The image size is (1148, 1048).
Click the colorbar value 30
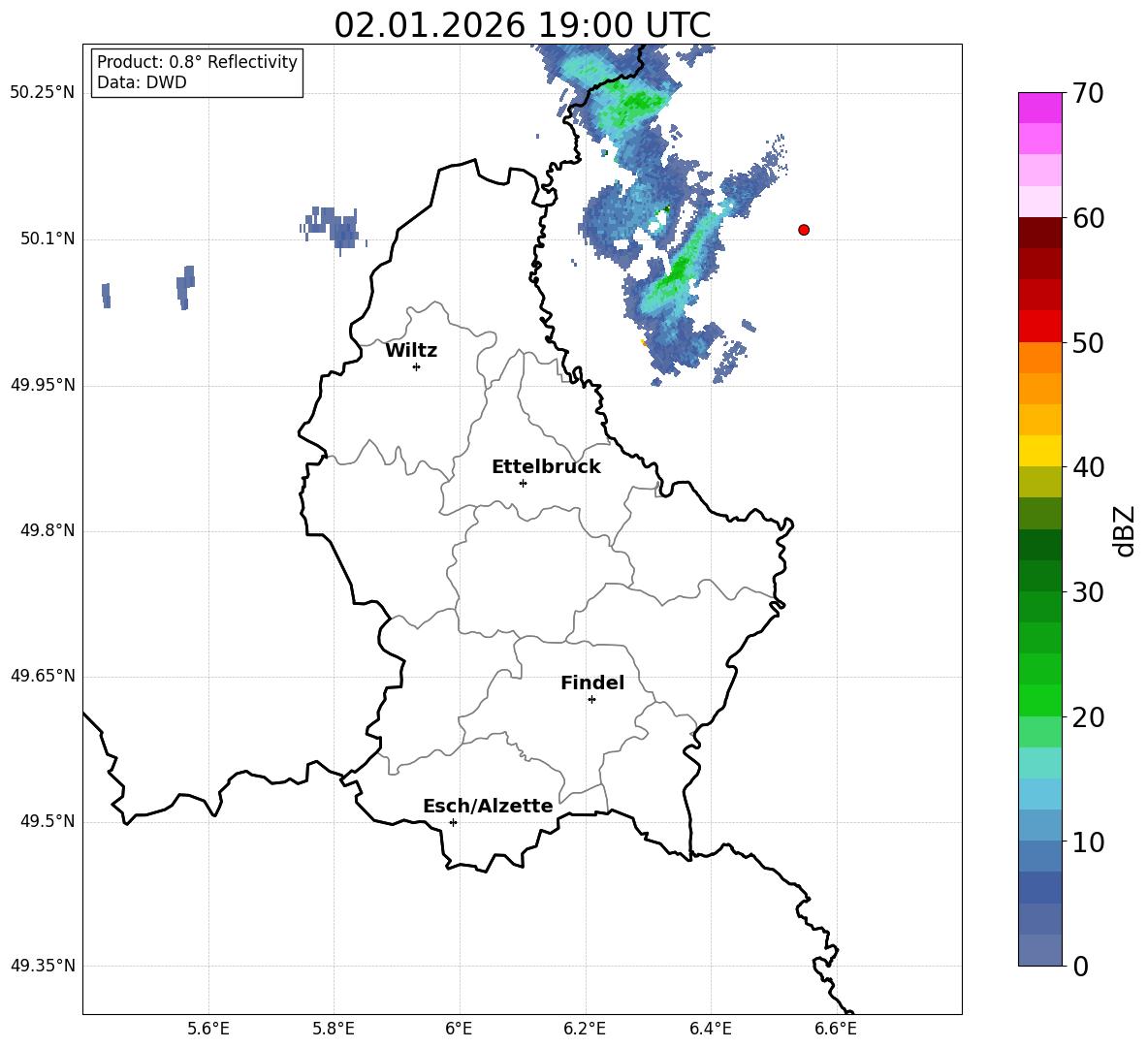click(x=1088, y=592)
